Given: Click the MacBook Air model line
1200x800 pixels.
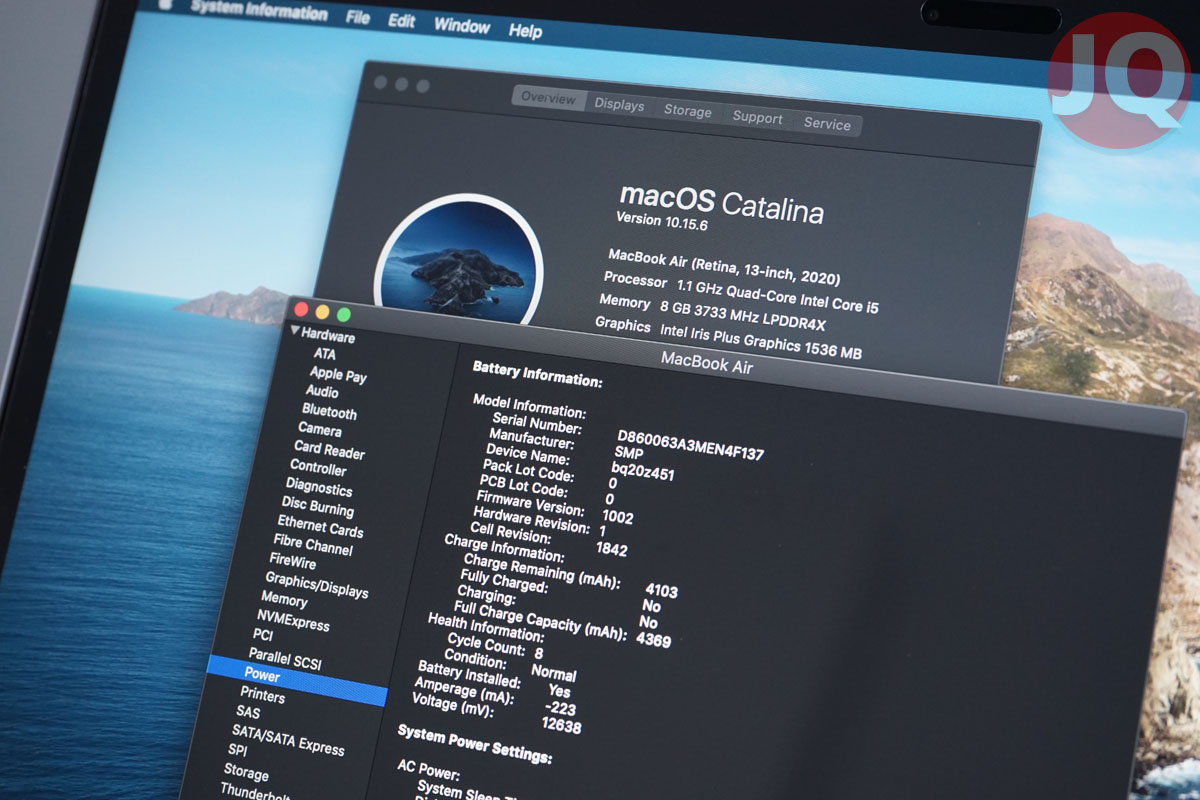Looking at the screenshot, I should 724,265.
